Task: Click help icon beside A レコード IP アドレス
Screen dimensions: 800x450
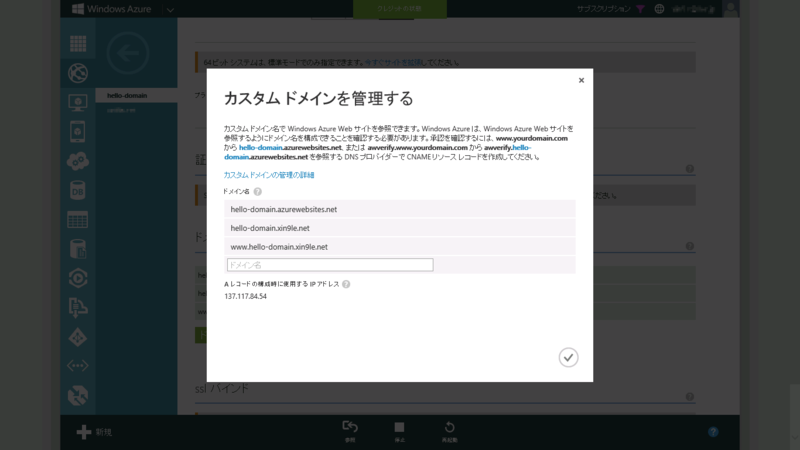Action: pyautogui.click(x=346, y=284)
